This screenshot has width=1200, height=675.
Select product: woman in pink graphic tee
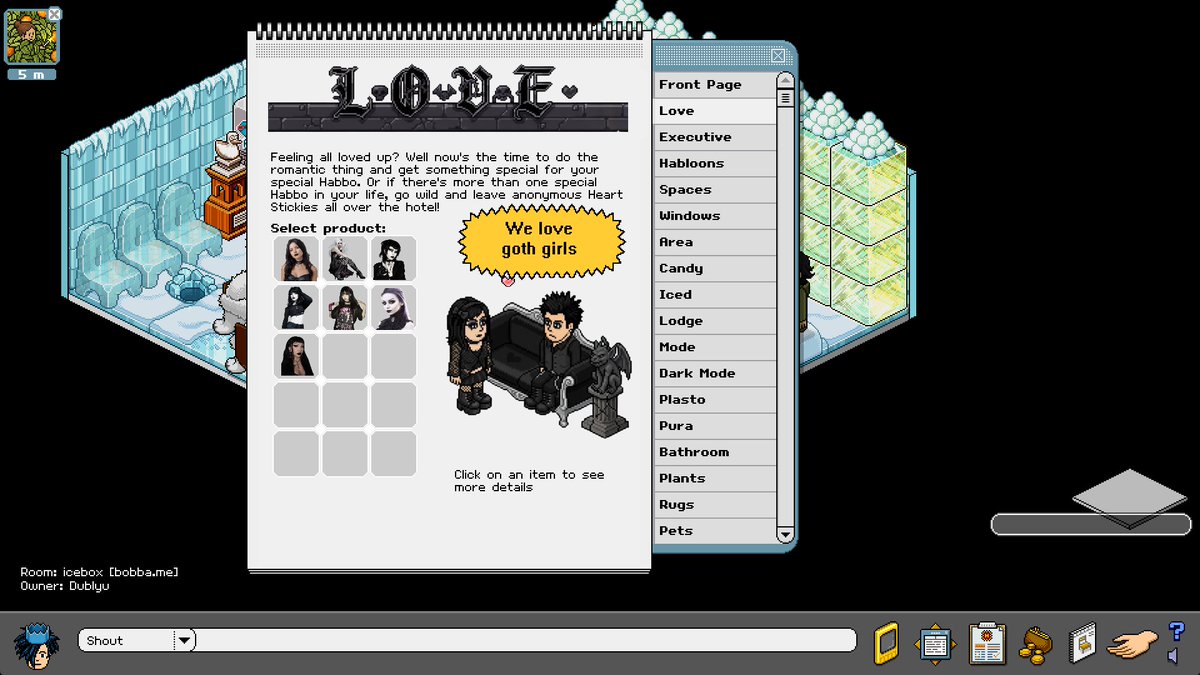345,308
